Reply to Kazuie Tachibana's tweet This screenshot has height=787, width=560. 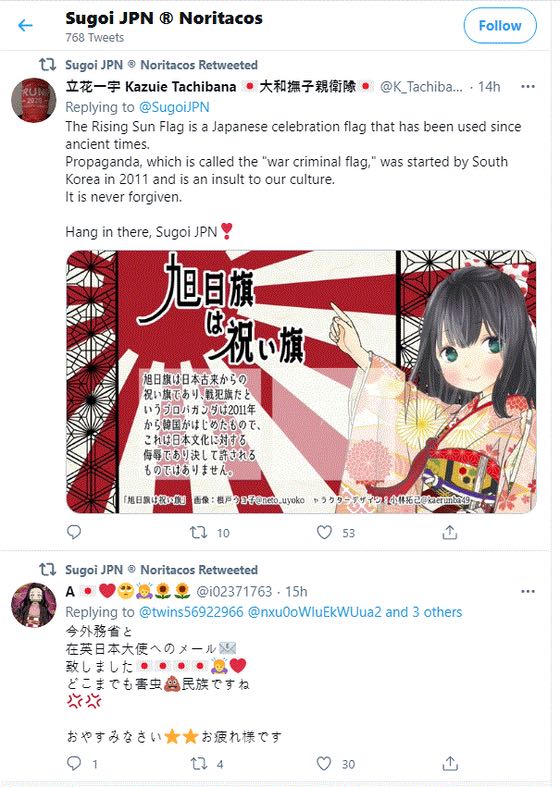(74, 532)
